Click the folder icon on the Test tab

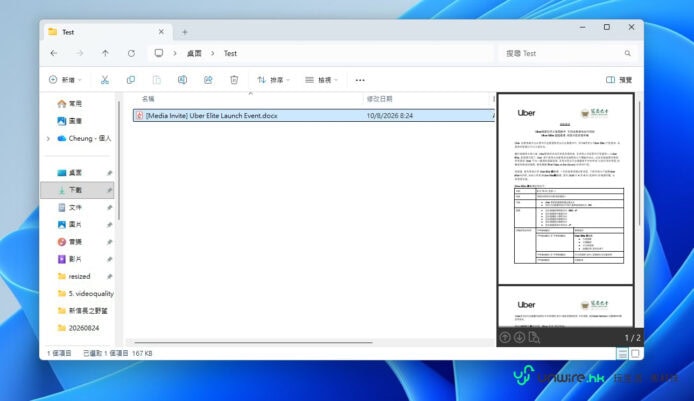(x=53, y=32)
